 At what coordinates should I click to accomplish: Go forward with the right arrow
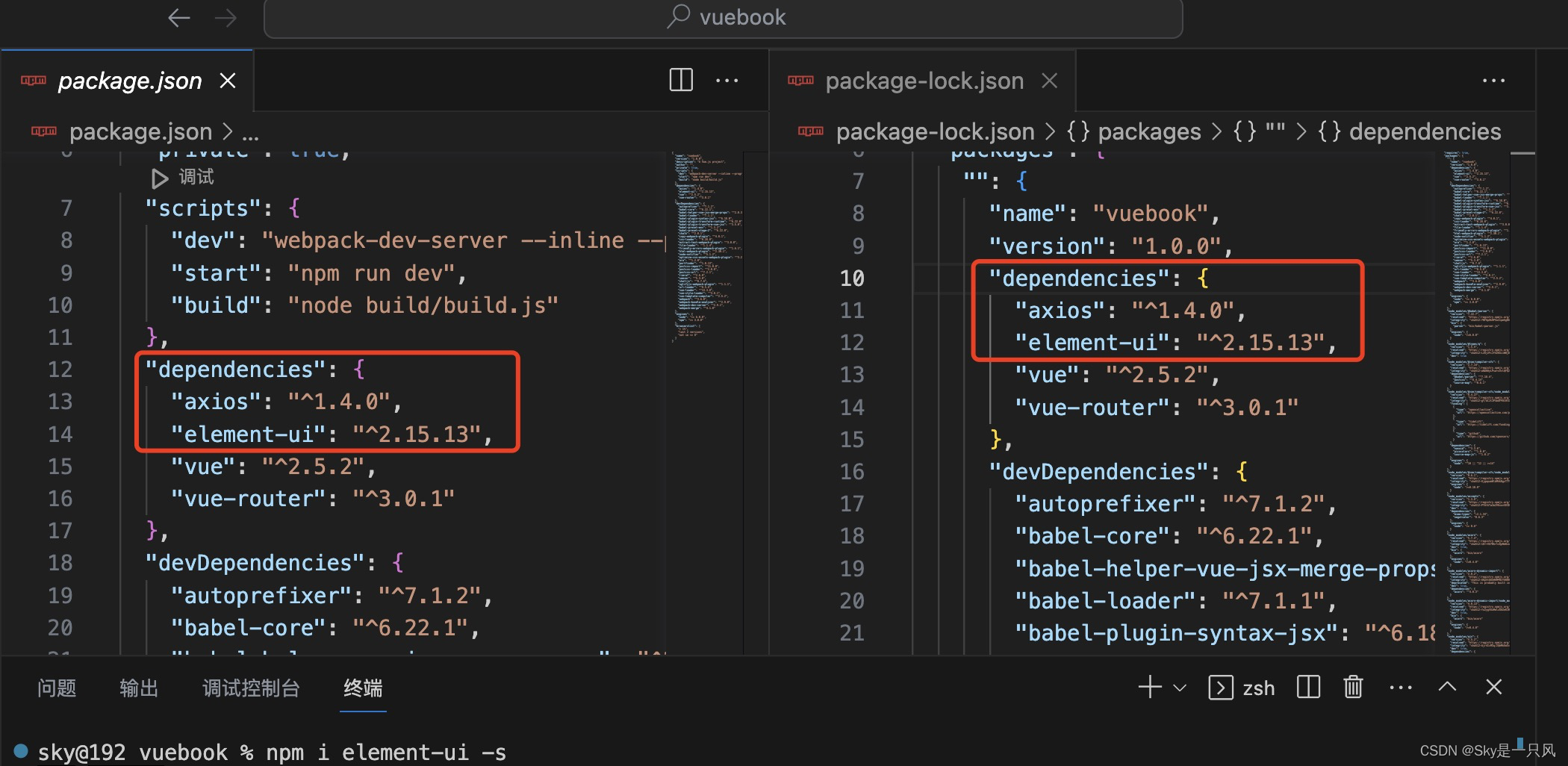225,17
